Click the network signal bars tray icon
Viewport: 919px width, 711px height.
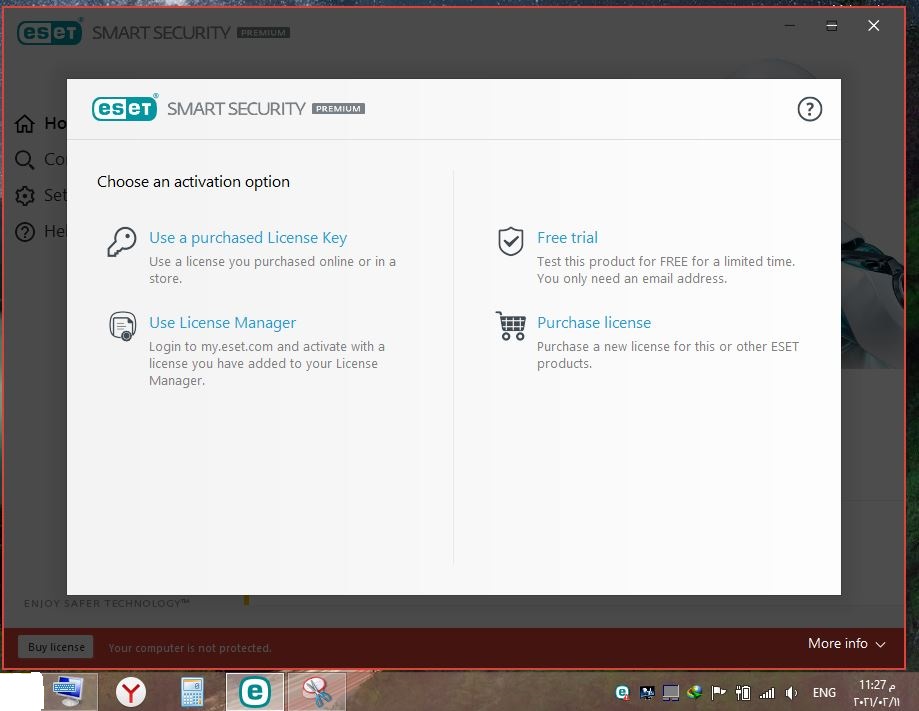point(767,693)
